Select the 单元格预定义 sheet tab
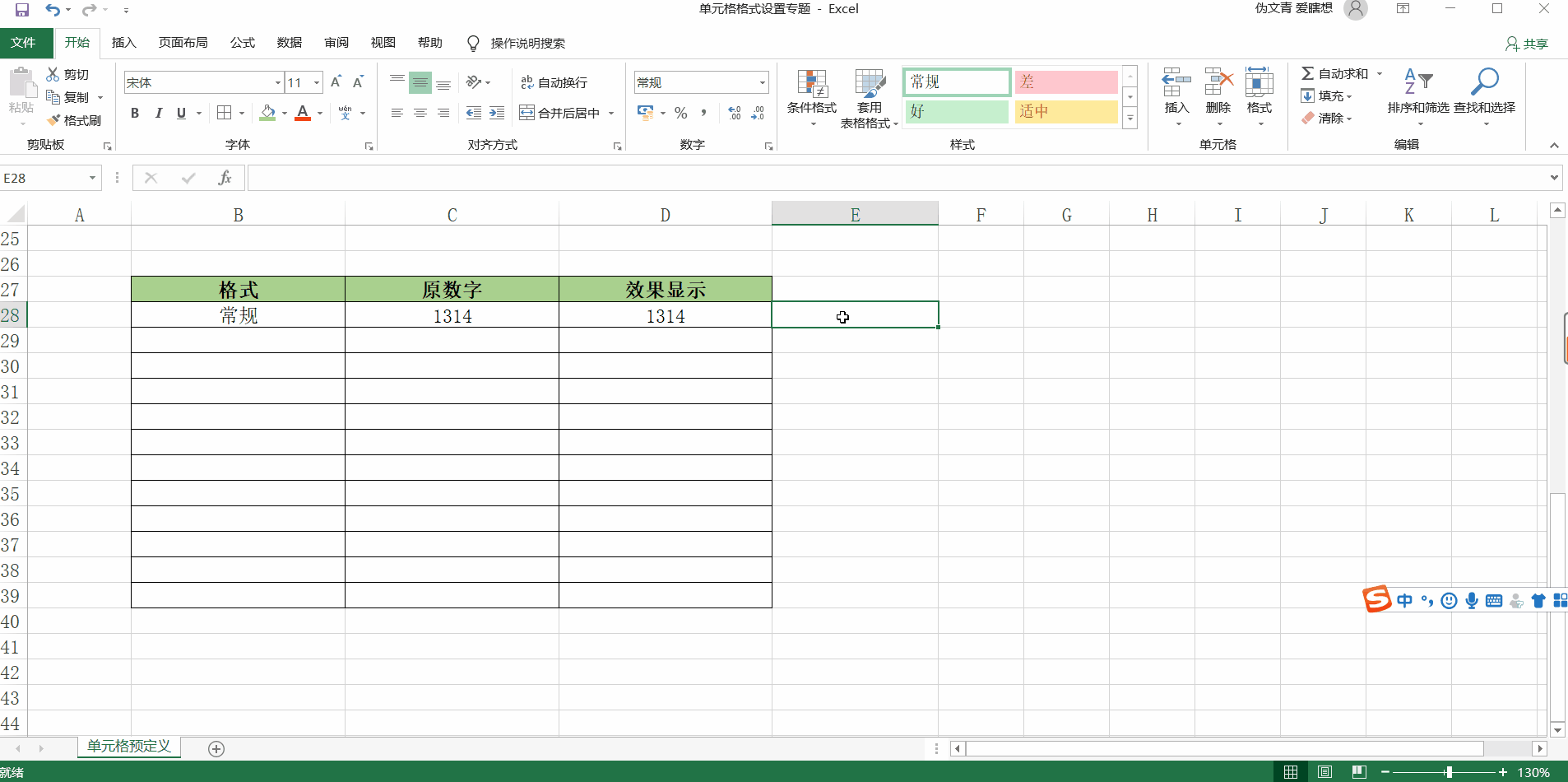The image size is (1568, 782). 129,747
